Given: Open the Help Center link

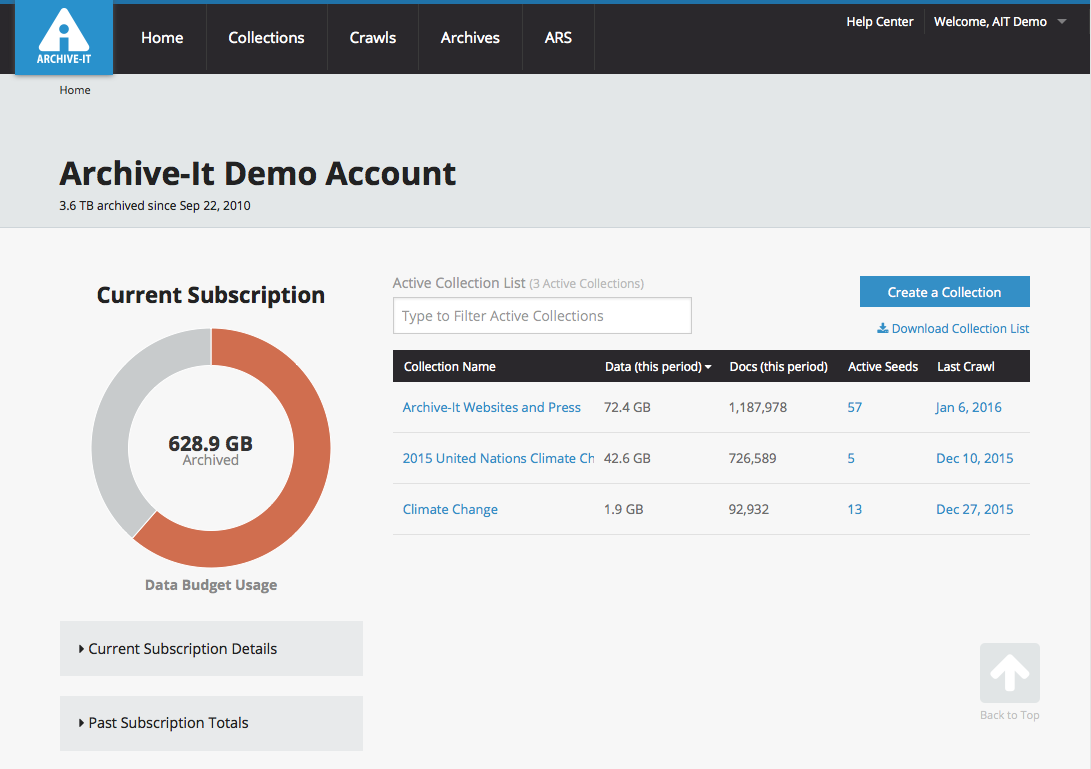Looking at the screenshot, I should point(879,22).
